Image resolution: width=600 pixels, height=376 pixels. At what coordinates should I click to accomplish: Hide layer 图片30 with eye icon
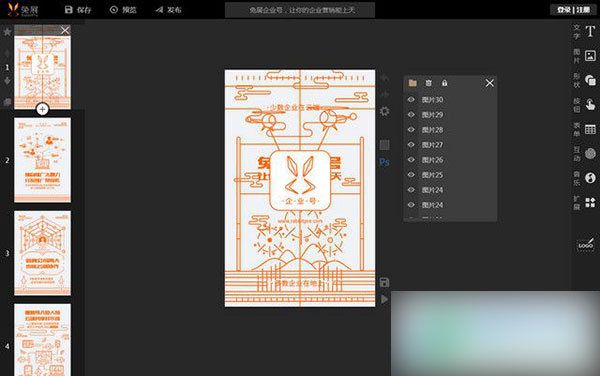pyautogui.click(x=411, y=99)
